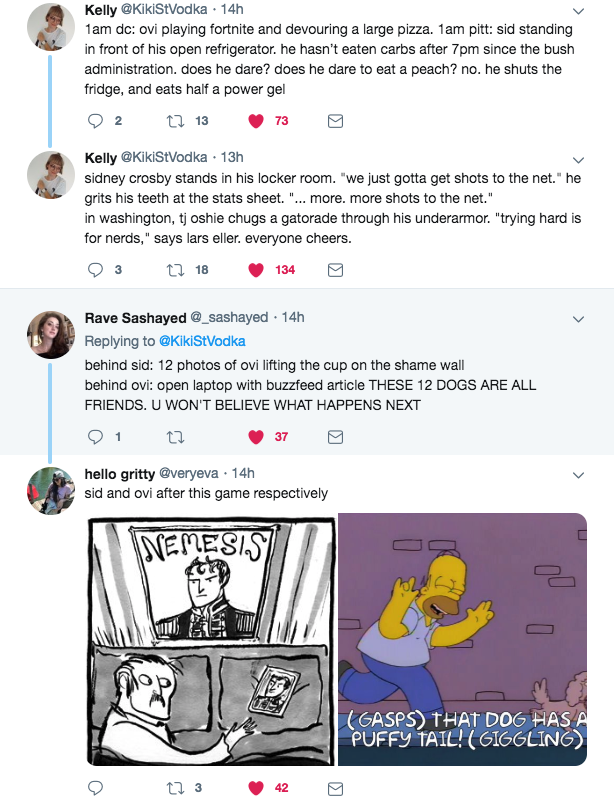Retweet Rave Sashayed's shame wall tweet
Image resolution: width=614 pixels, height=805 pixels.
pos(176,436)
